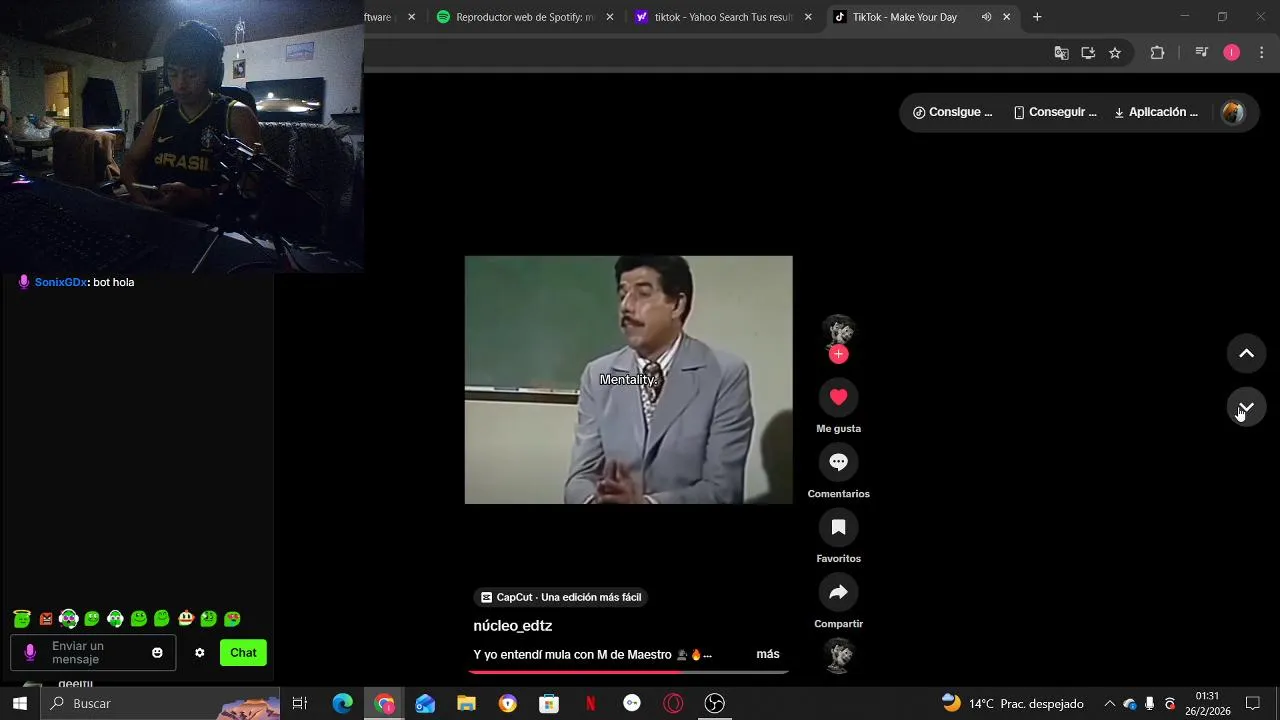Viewport: 1280px width, 720px height.
Task: Go to the next video with down arrow
Action: (1246, 407)
